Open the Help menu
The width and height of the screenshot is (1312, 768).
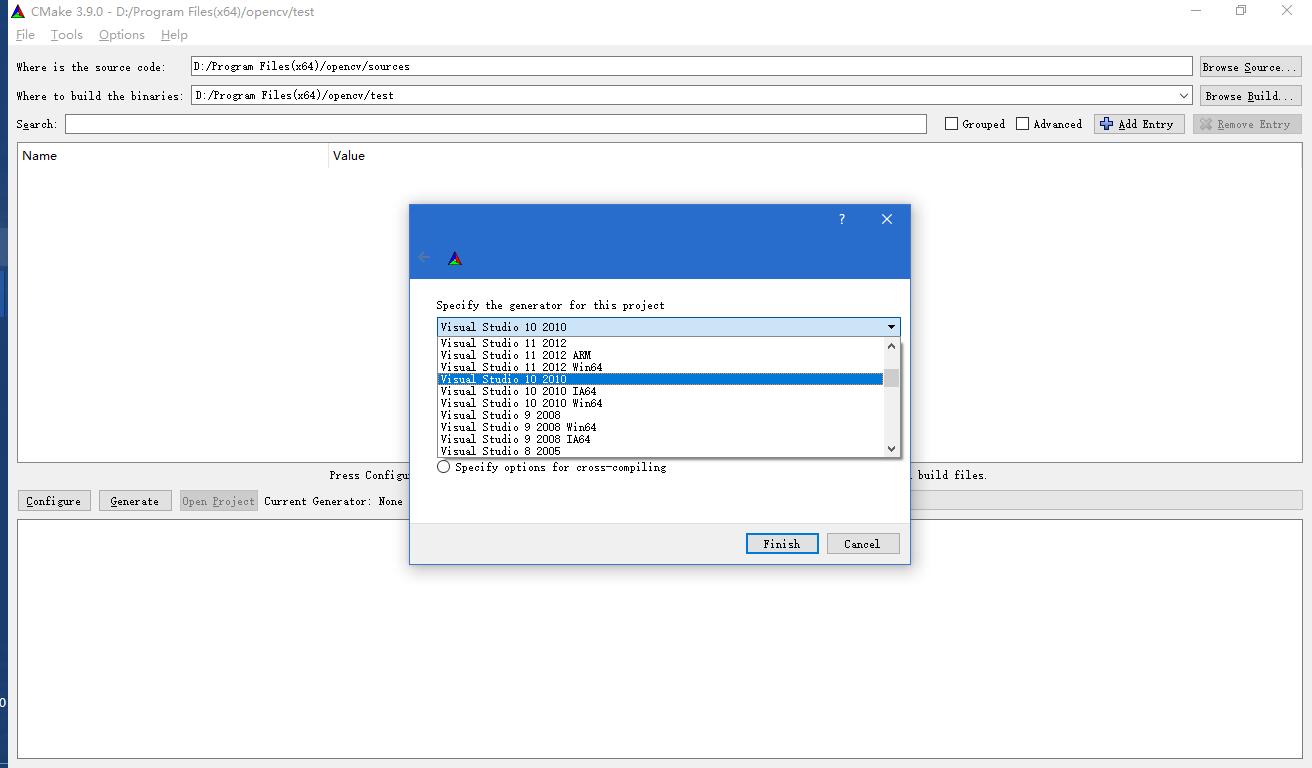point(174,34)
